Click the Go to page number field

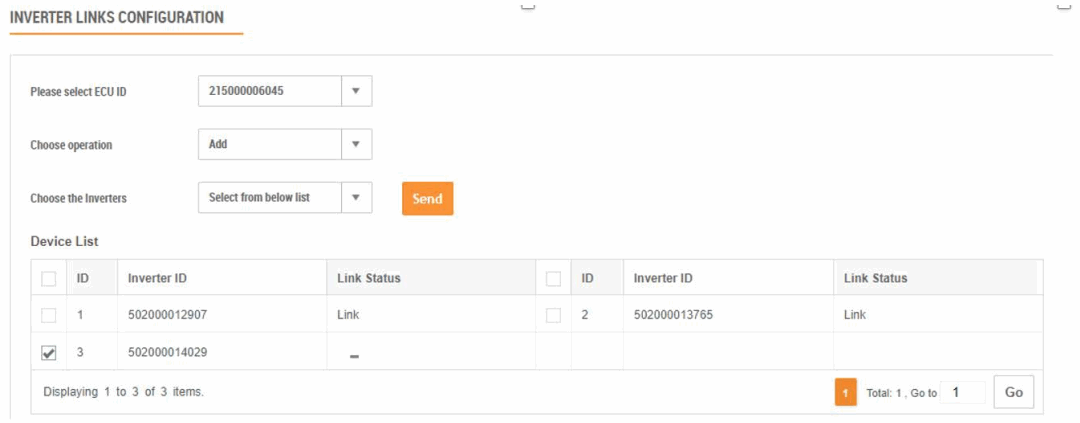click(962, 393)
